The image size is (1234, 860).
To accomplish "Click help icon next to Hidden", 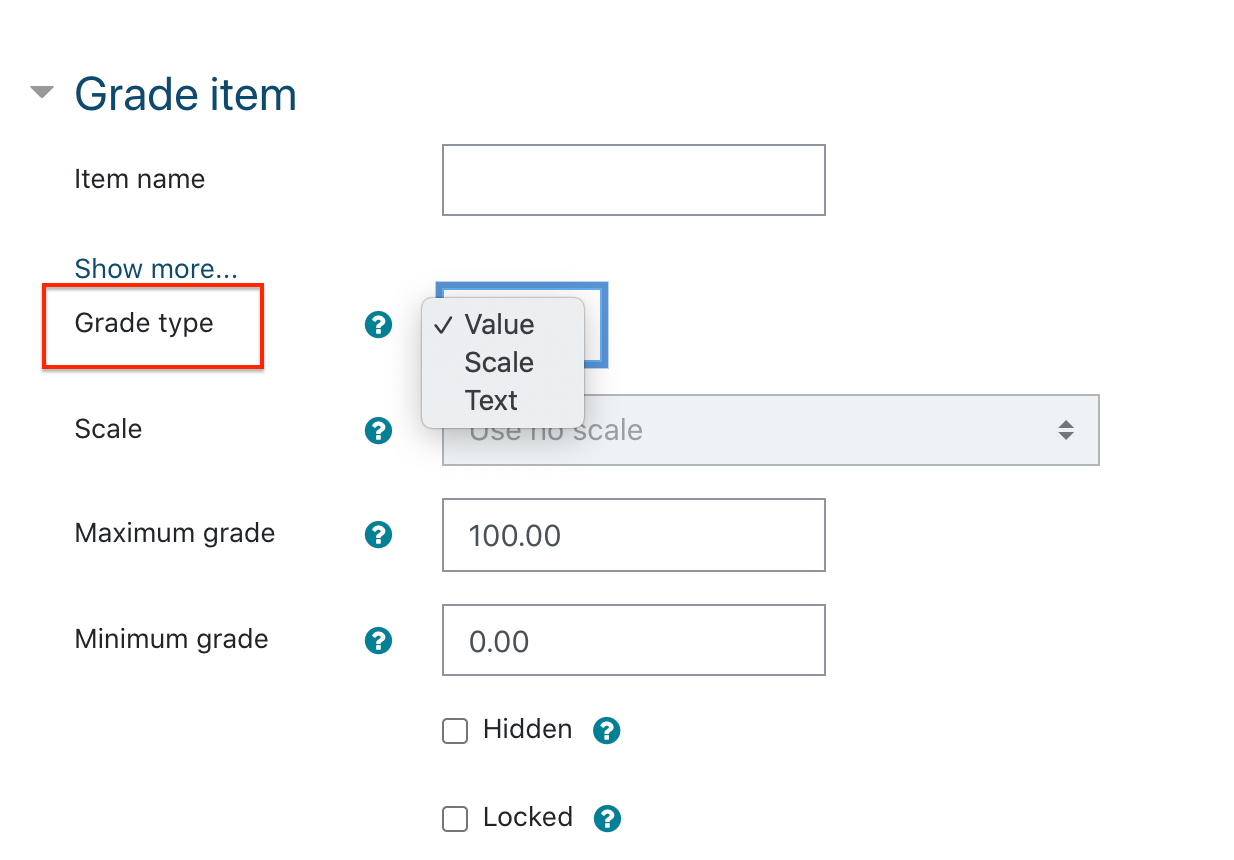I will point(607,731).
